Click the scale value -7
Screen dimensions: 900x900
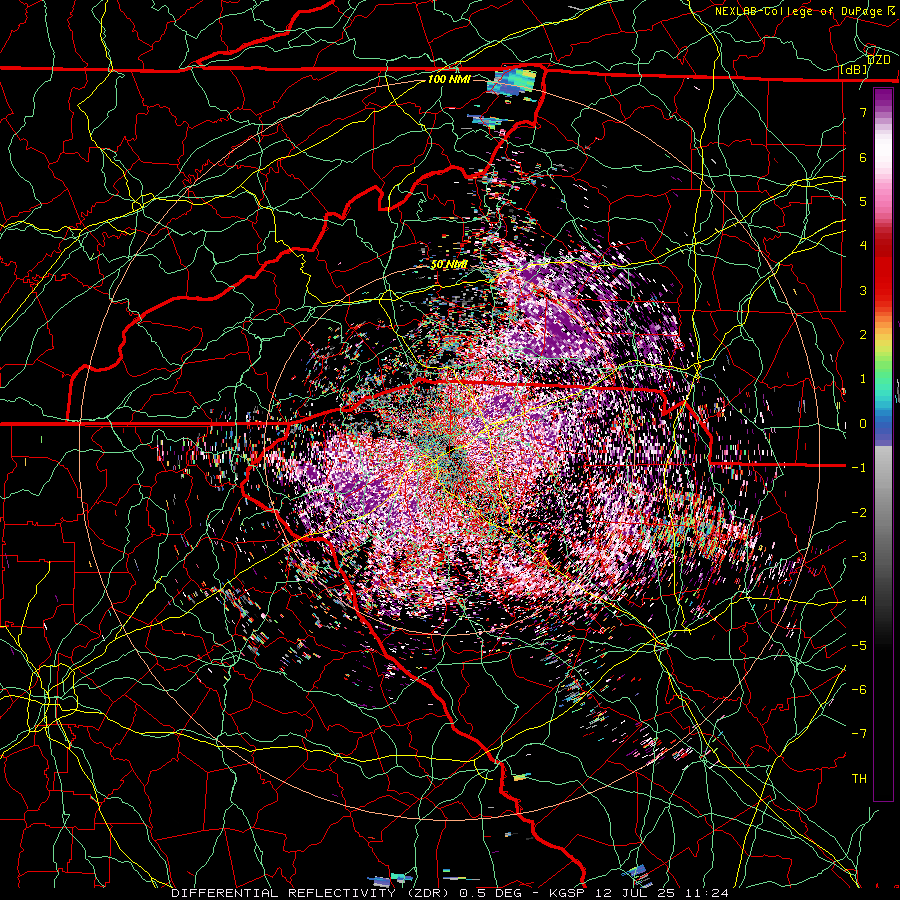click(859, 734)
